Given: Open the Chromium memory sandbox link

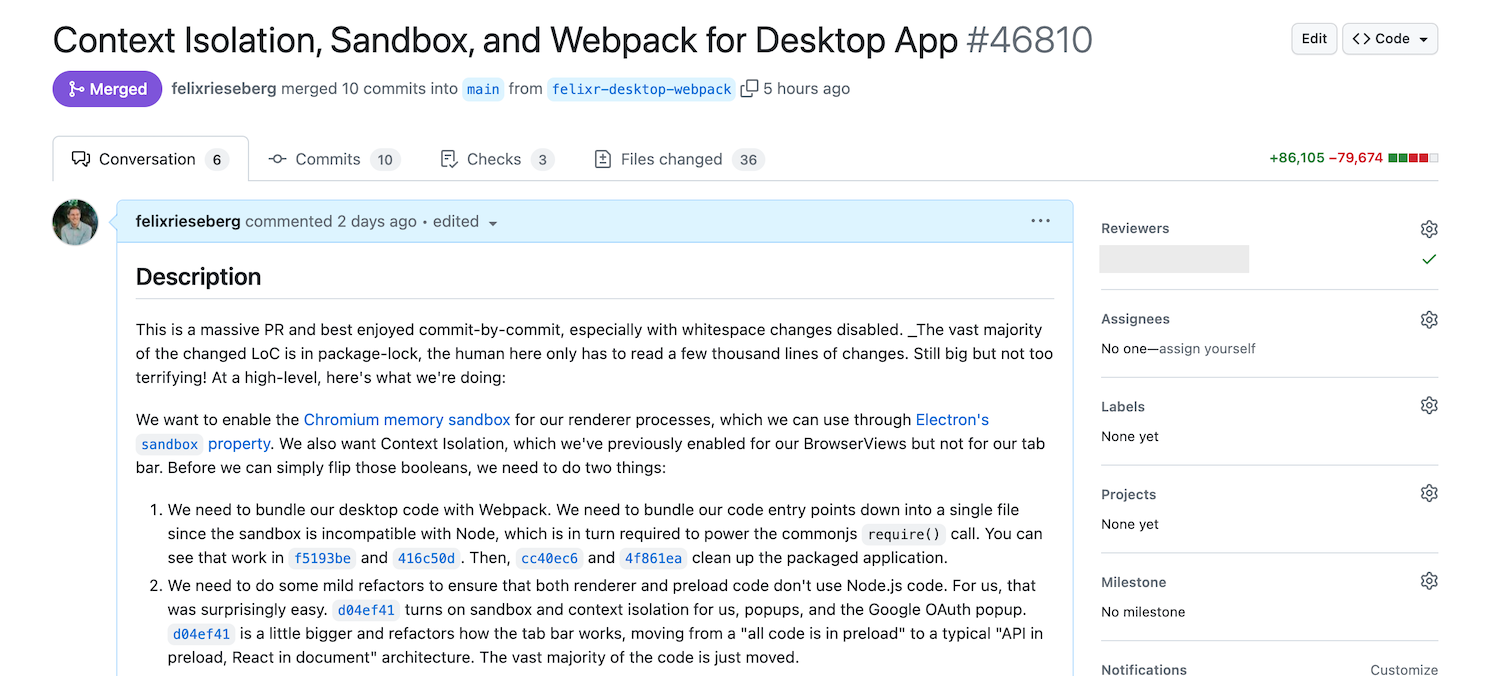Looking at the screenshot, I should tap(407, 420).
